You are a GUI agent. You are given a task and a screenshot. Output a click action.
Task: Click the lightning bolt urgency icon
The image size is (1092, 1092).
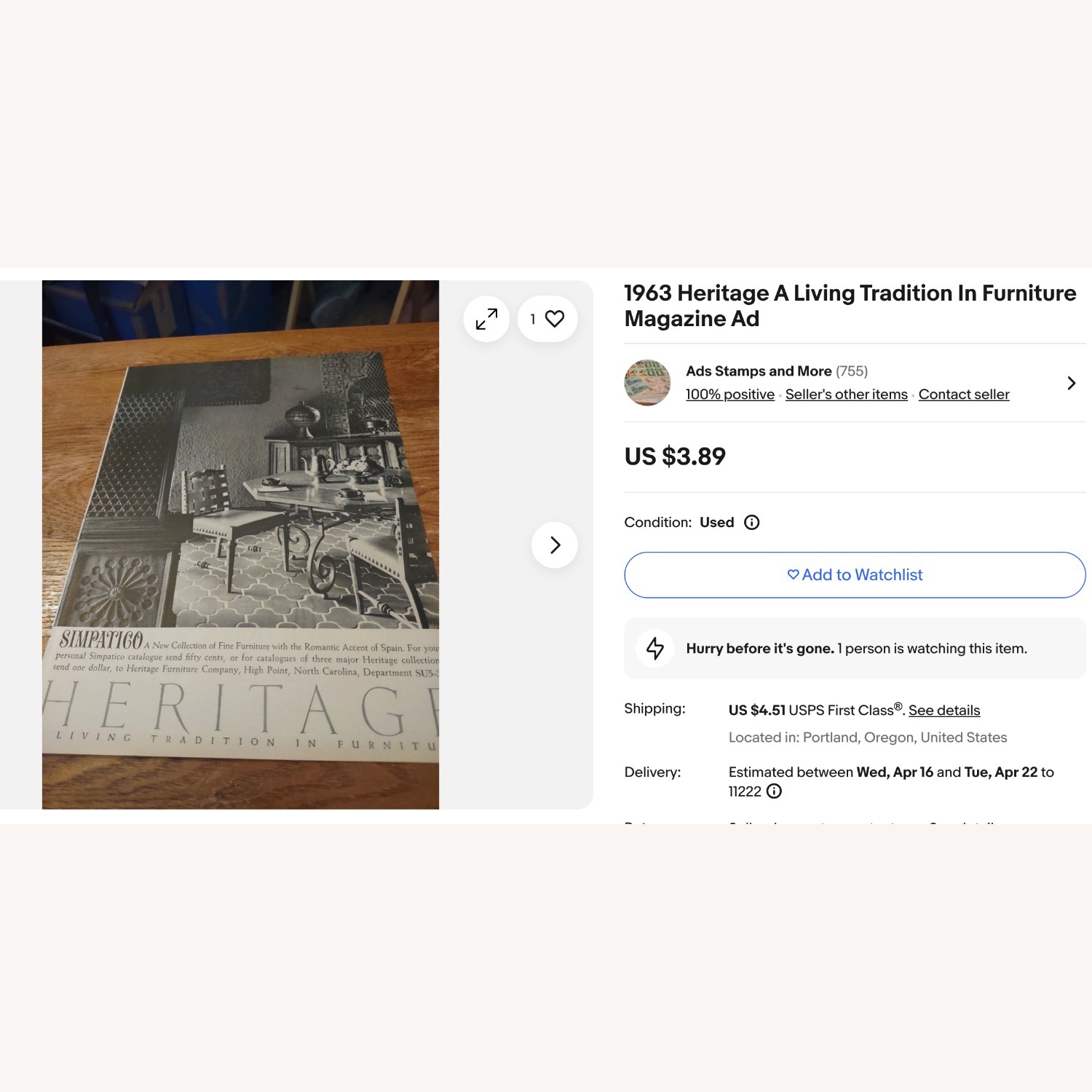655,648
